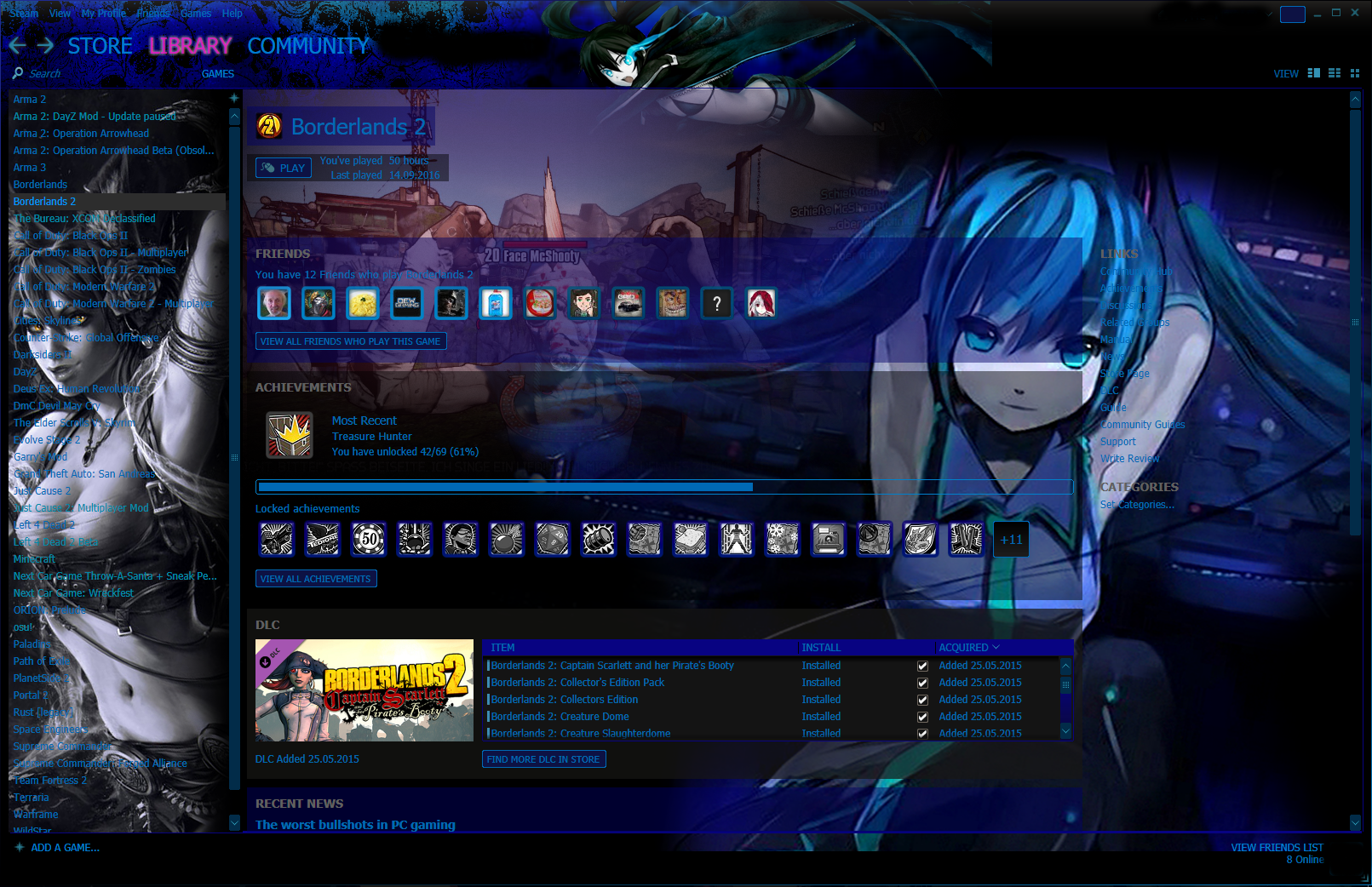Image resolution: width=1372 pixels, height=887 pixels.
Task: Sort DLC by the Acquired dropdown
Action: point(969,648)
